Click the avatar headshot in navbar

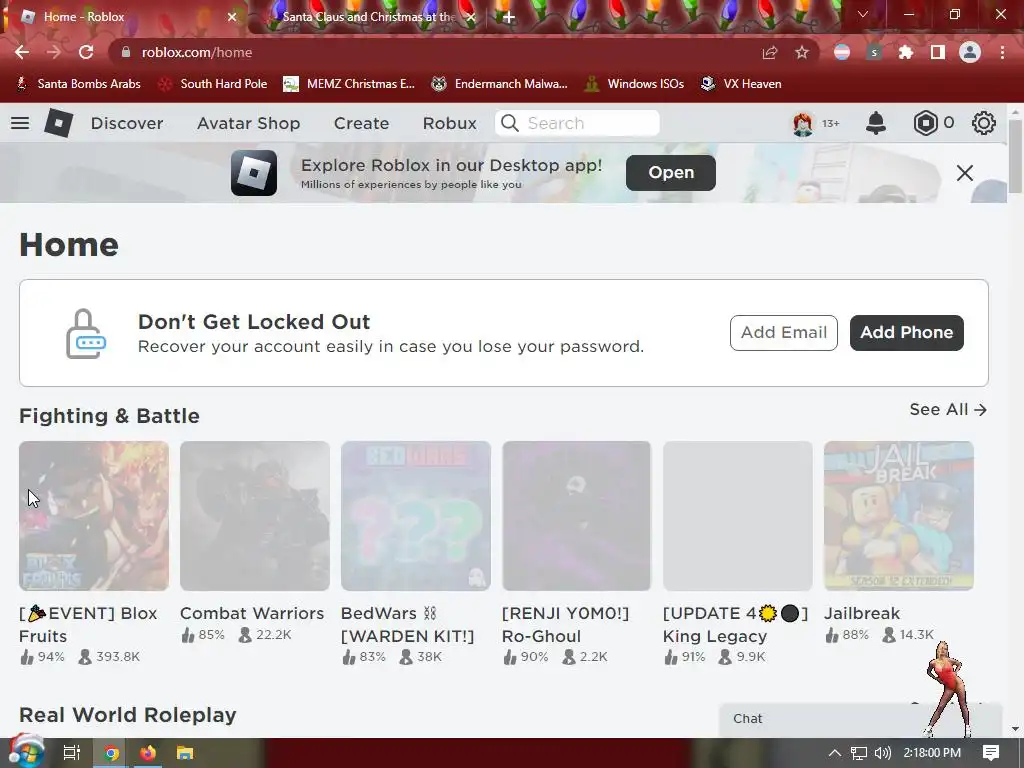[803, 123]
